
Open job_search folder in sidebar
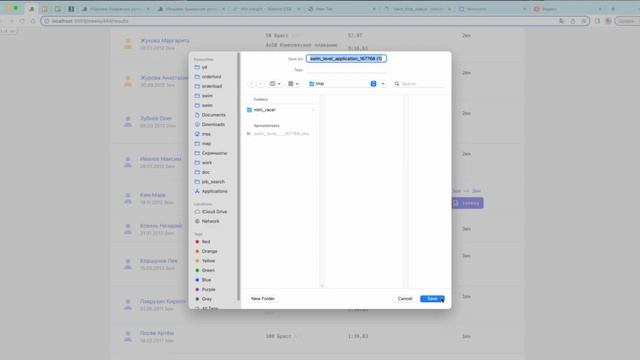[214, 182]
